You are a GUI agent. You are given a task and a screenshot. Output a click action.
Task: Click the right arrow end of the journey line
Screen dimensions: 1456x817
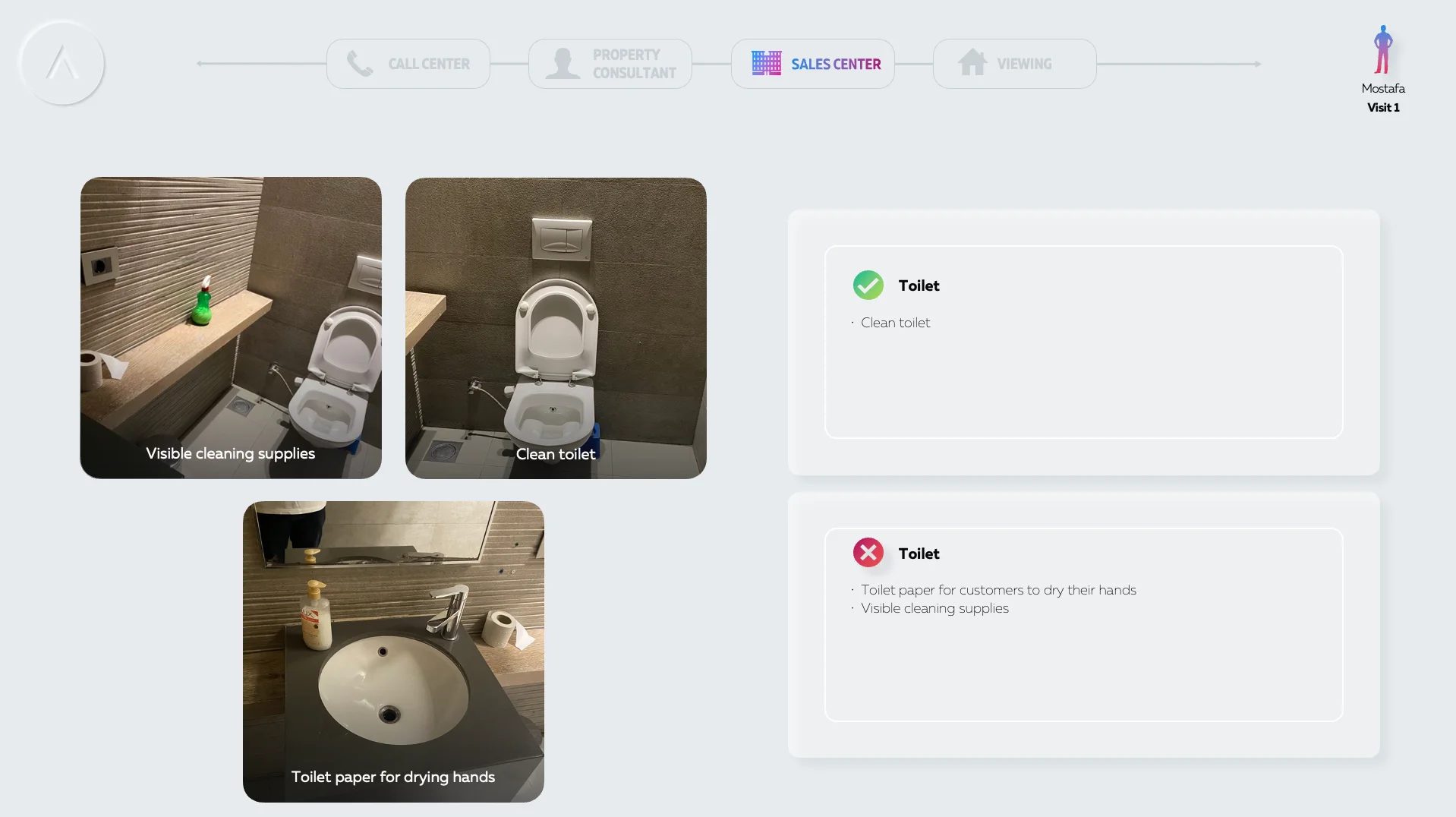pyautogui.click(x=1257, y=64)
